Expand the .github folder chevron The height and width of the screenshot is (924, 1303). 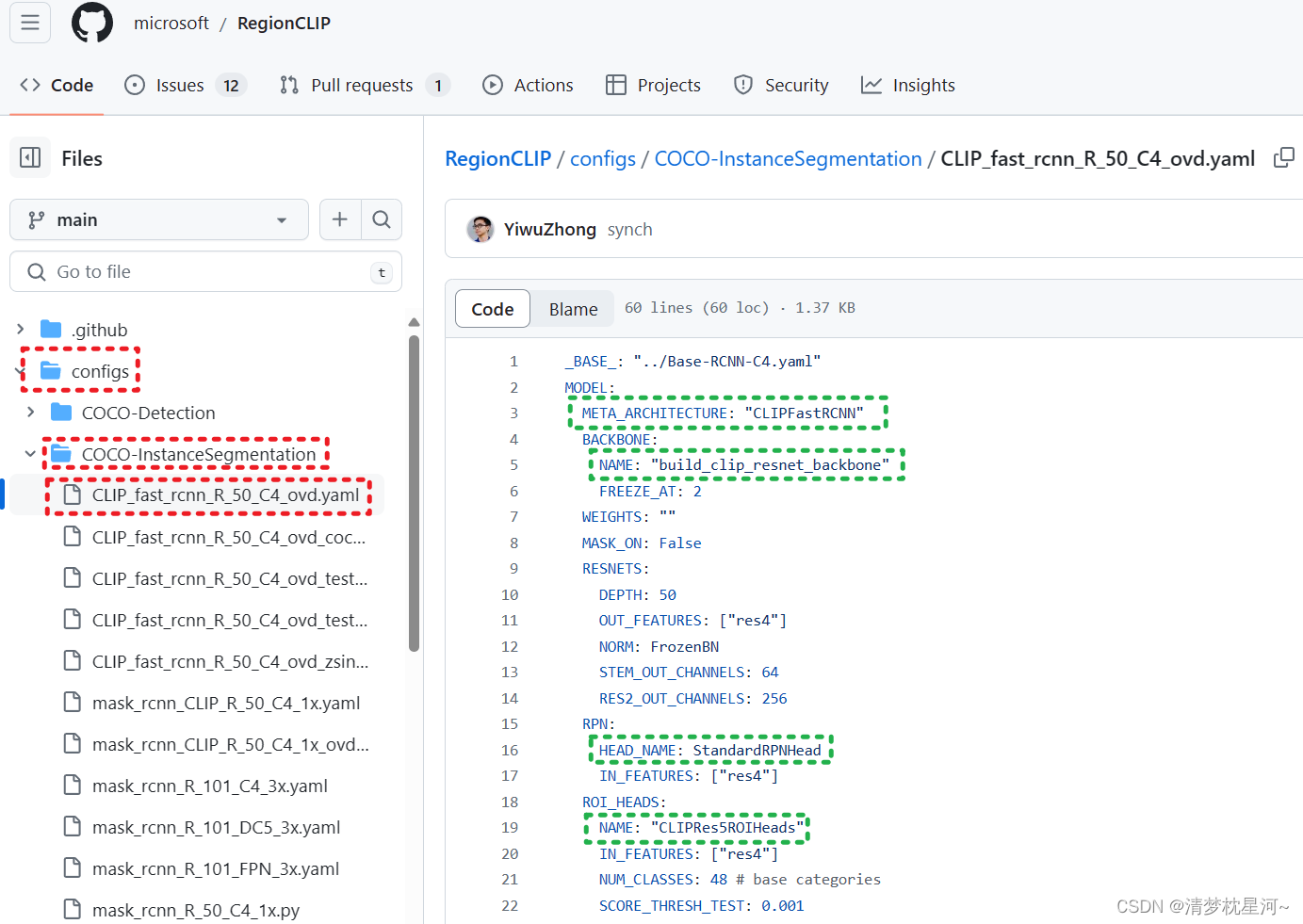tap(21, 330)
